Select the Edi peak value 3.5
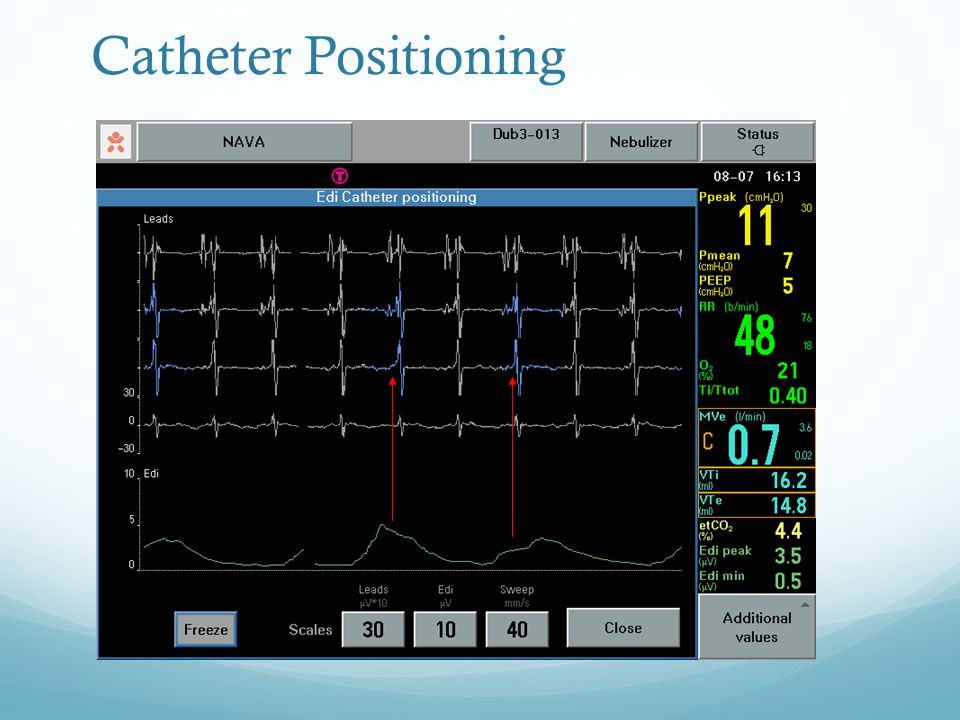This screenshot has width=960, height=720. [788, 556]
